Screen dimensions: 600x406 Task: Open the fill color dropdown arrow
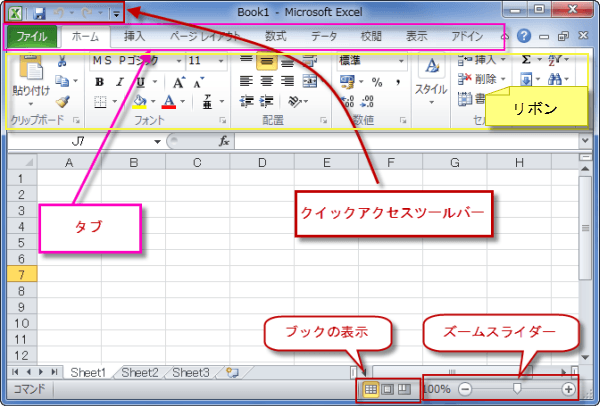pos(153,102)
